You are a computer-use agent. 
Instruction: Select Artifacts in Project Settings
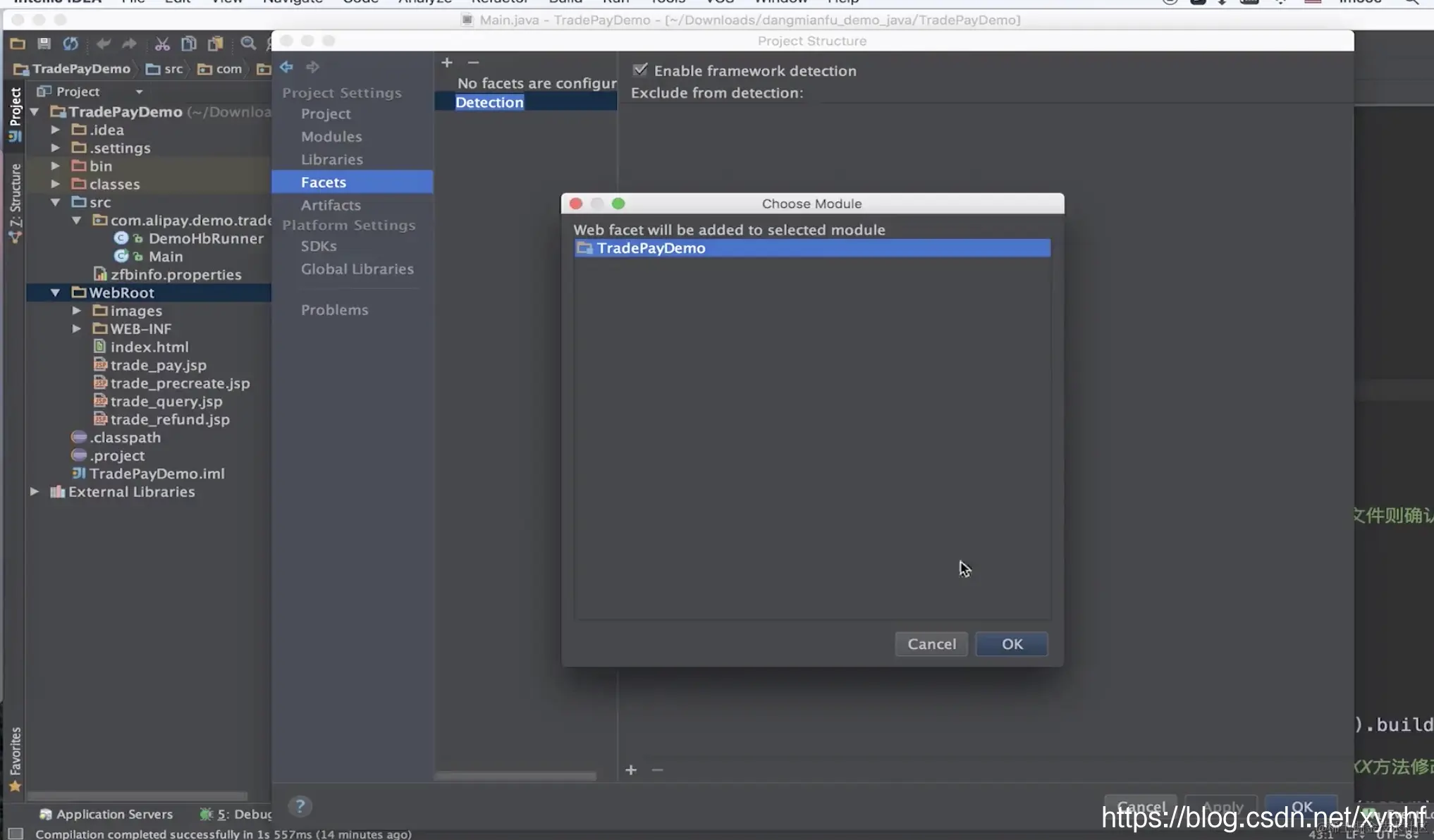click(331, 205)
